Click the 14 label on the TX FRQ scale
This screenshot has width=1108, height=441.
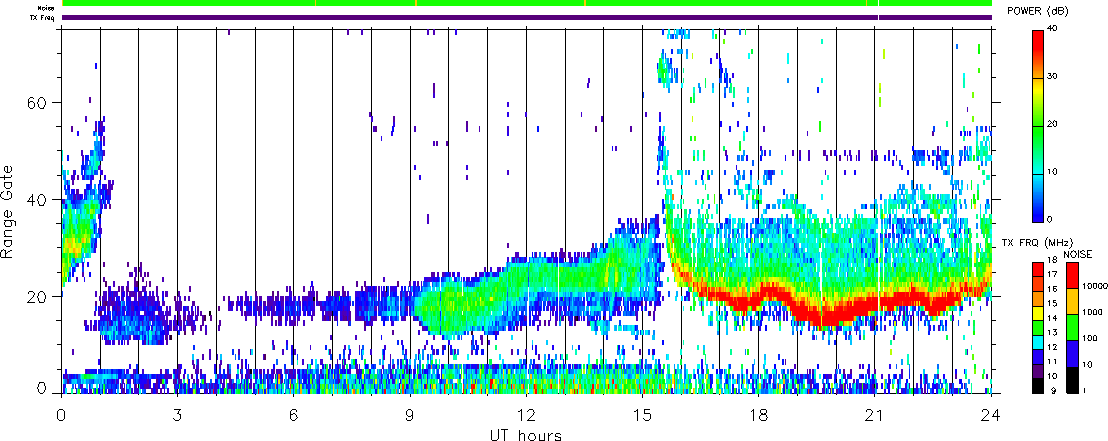click(x=1052, y=318)
